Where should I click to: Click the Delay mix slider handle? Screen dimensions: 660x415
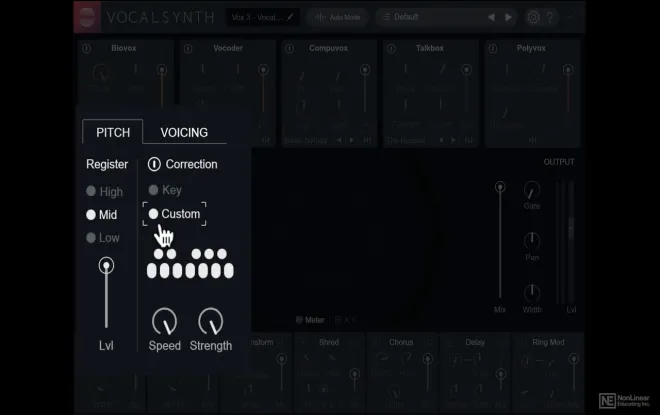pos(500,374)
